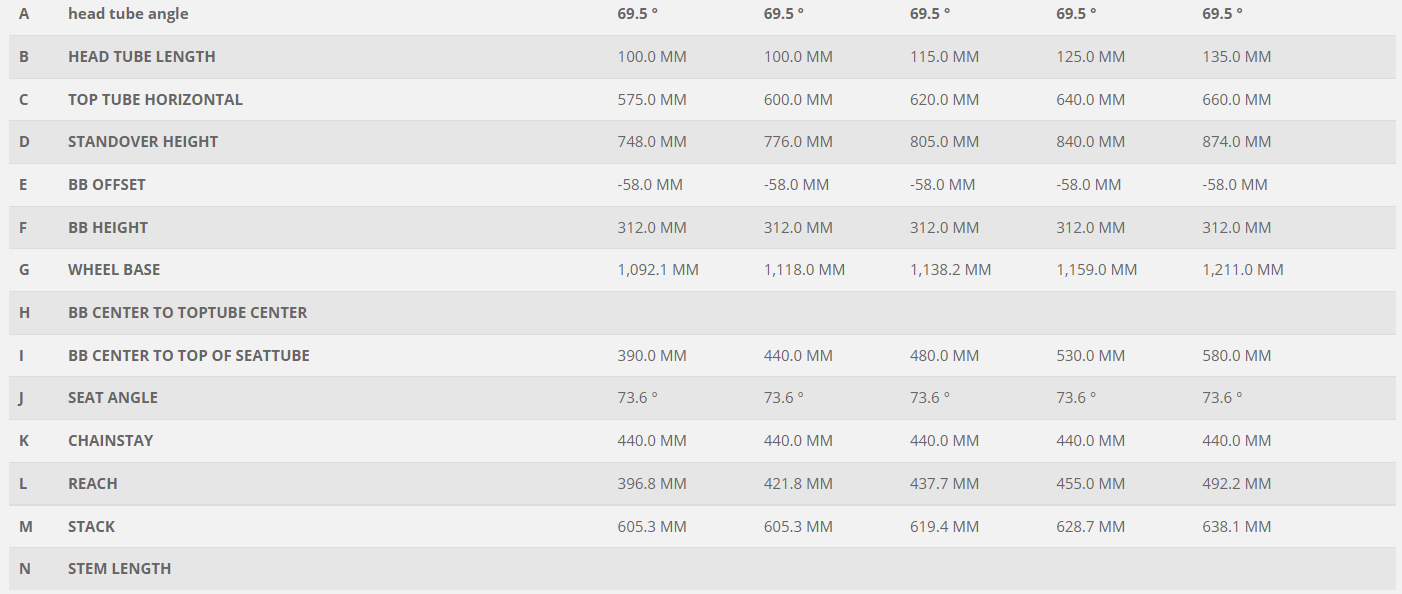Select BB CENTER TO TOP OF SEATTUBE label
The width and height of the screenshot is (1402, 594).
pos(189,356)
